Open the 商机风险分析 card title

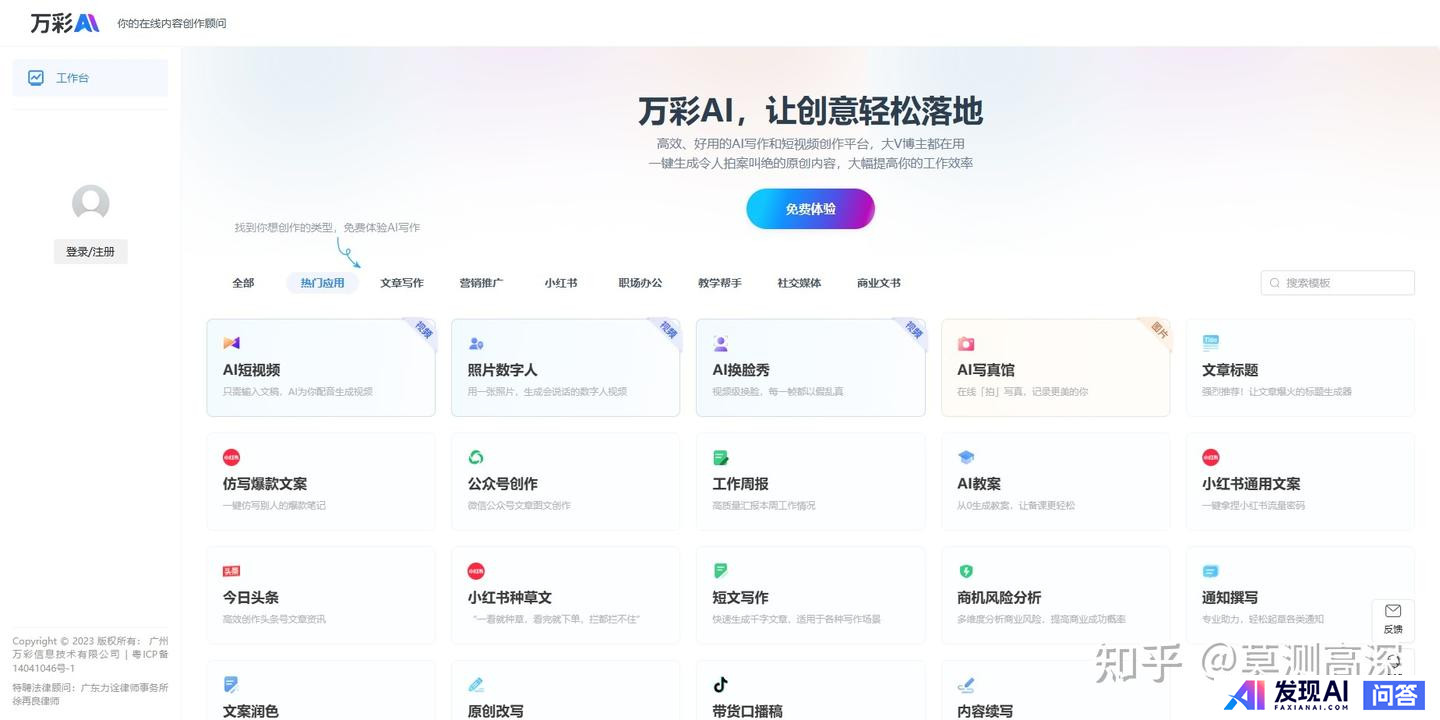[x=999, y=598]
